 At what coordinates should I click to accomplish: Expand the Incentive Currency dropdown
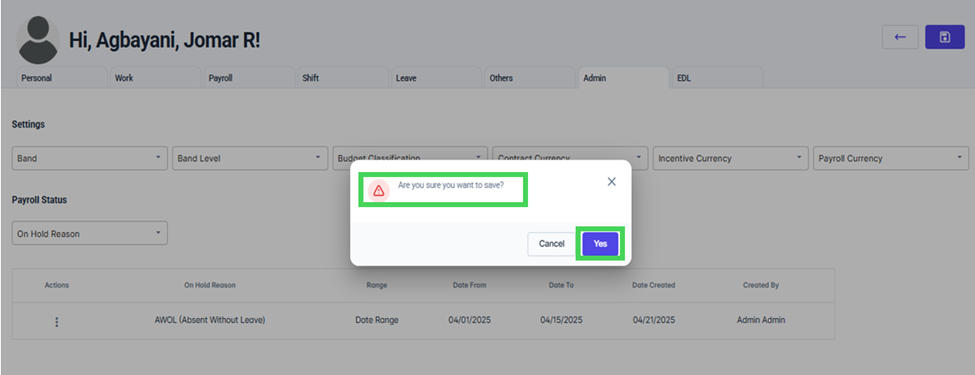[731, 158]
